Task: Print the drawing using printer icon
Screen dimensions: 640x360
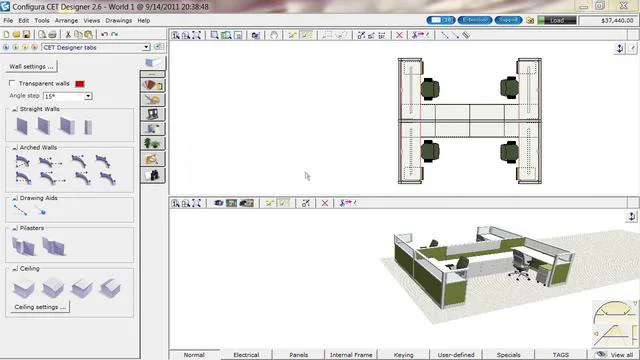Action: coord(52,35)
